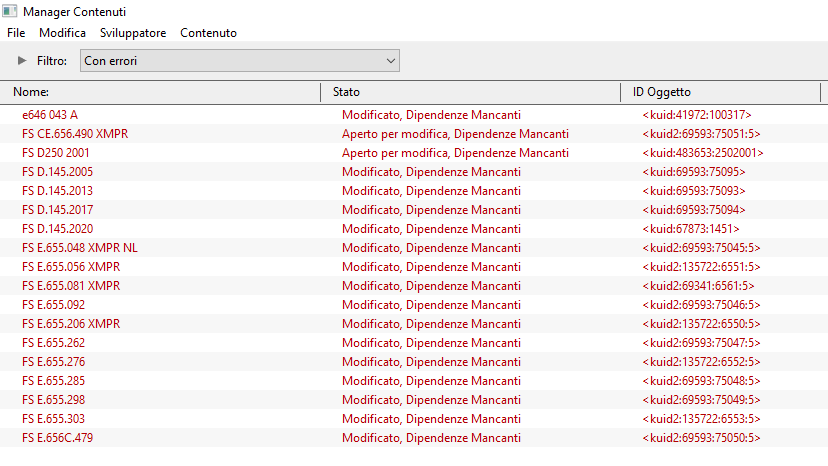This screenshot has width=828, height=466.
Task: Click the ID <kuid:69593:75095>
Action: (694, 172)
